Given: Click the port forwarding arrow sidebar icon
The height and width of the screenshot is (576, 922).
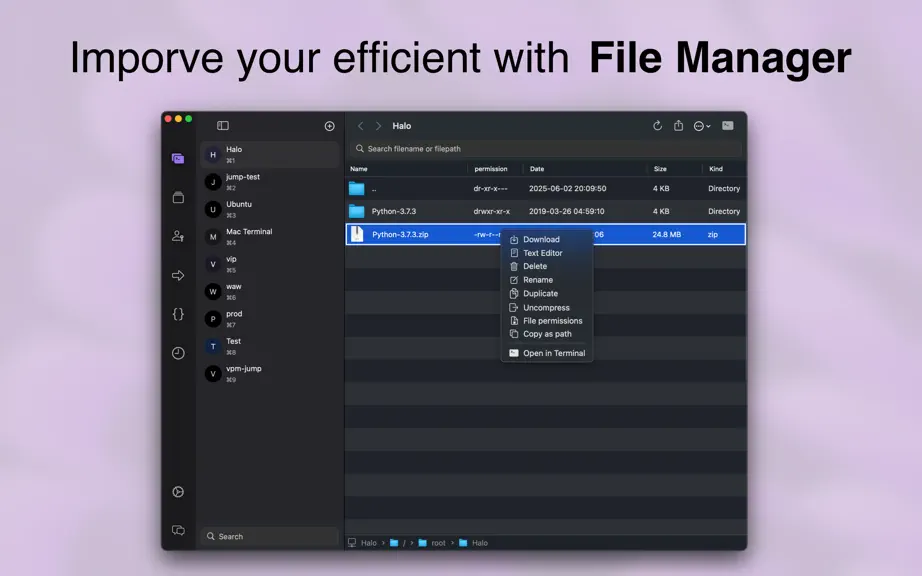Looking at the screenshot, I should click(178, 276).
